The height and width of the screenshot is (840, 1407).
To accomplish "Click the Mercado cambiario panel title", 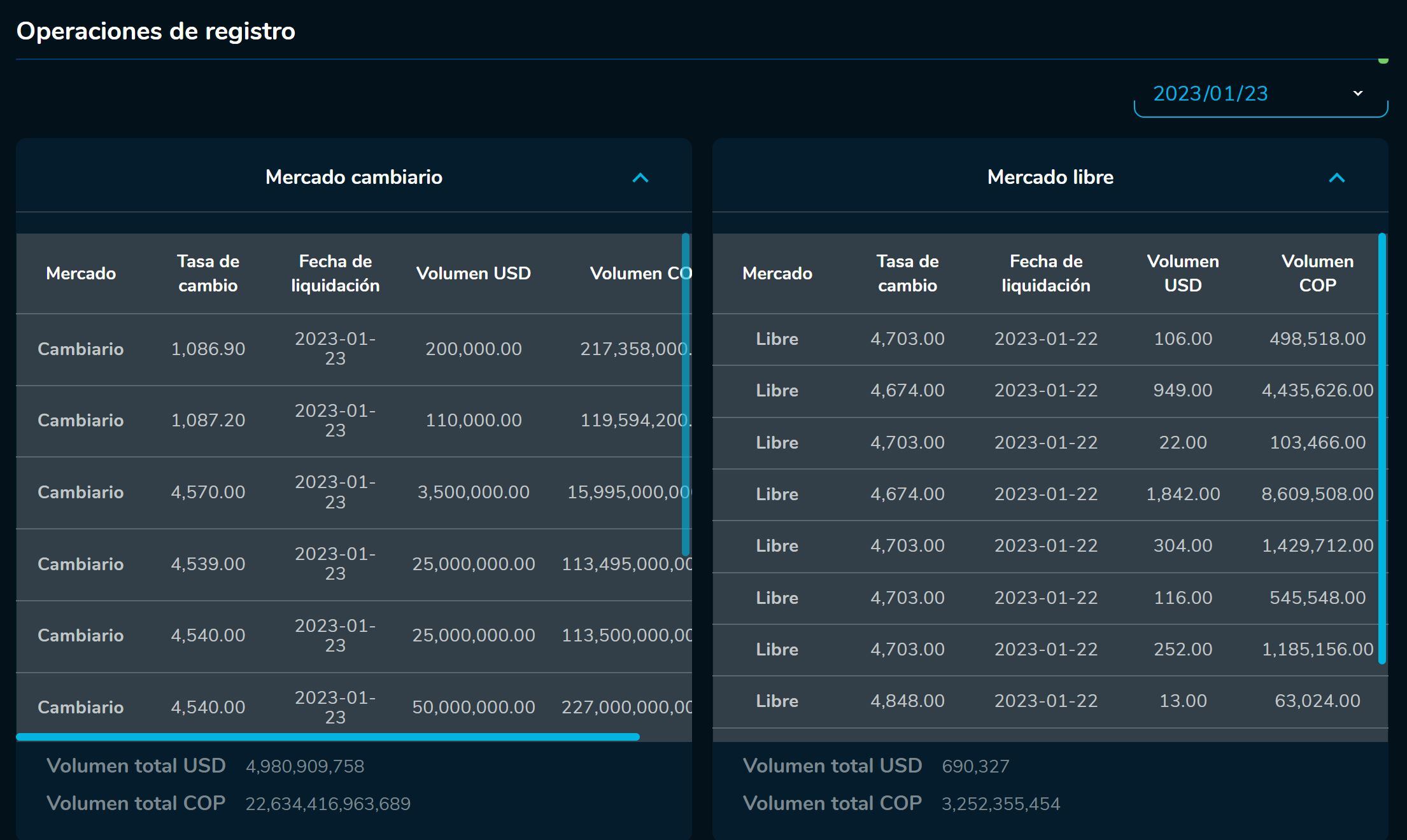I will pyautogui.click(x=353, y=177).
